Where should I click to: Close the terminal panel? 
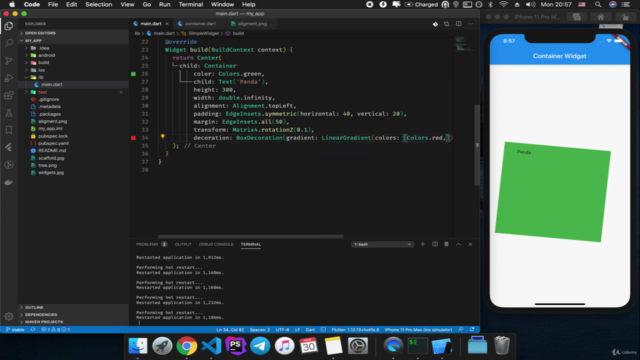tap(470, 244)
